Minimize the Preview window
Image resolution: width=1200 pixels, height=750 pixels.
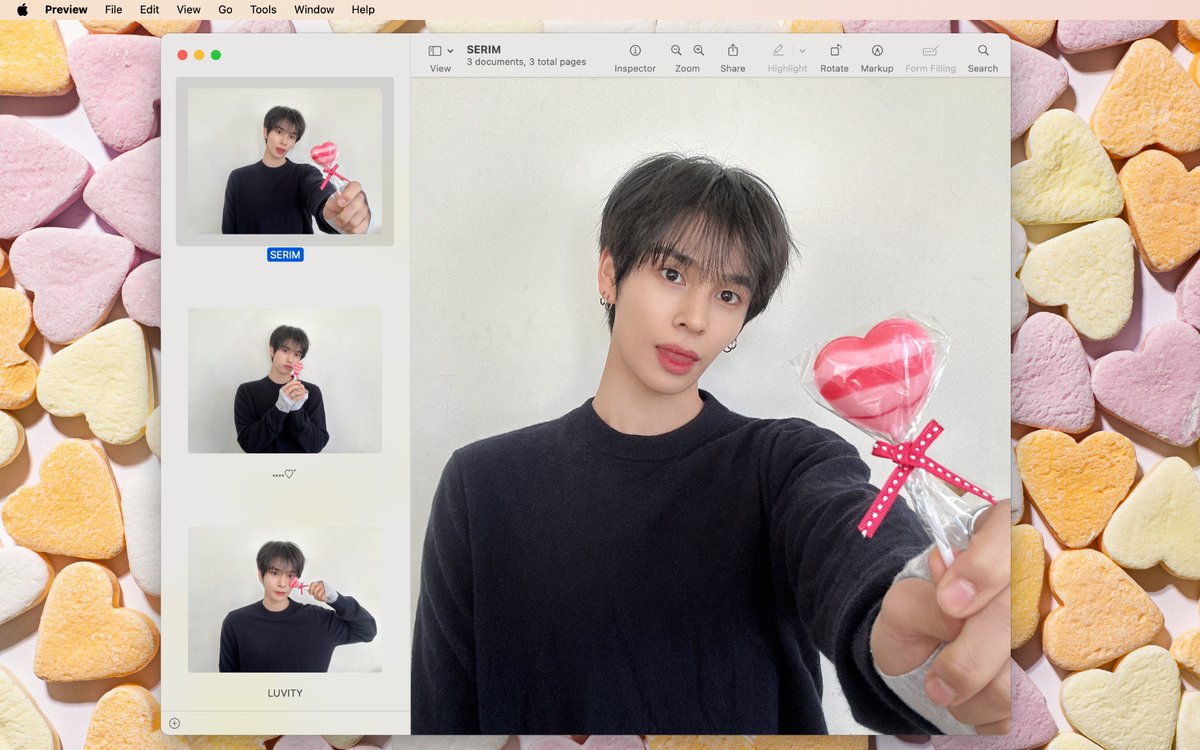tap(199, 55)
